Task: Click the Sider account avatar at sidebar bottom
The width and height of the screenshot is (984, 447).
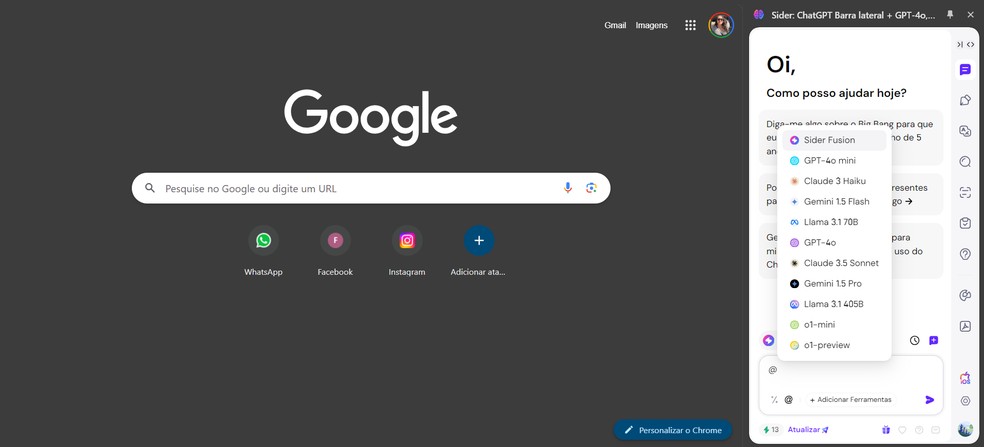Action: [x=965, y=429]
